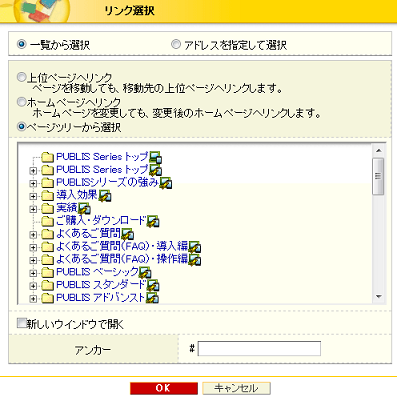Click the キャンセル button

236,388
